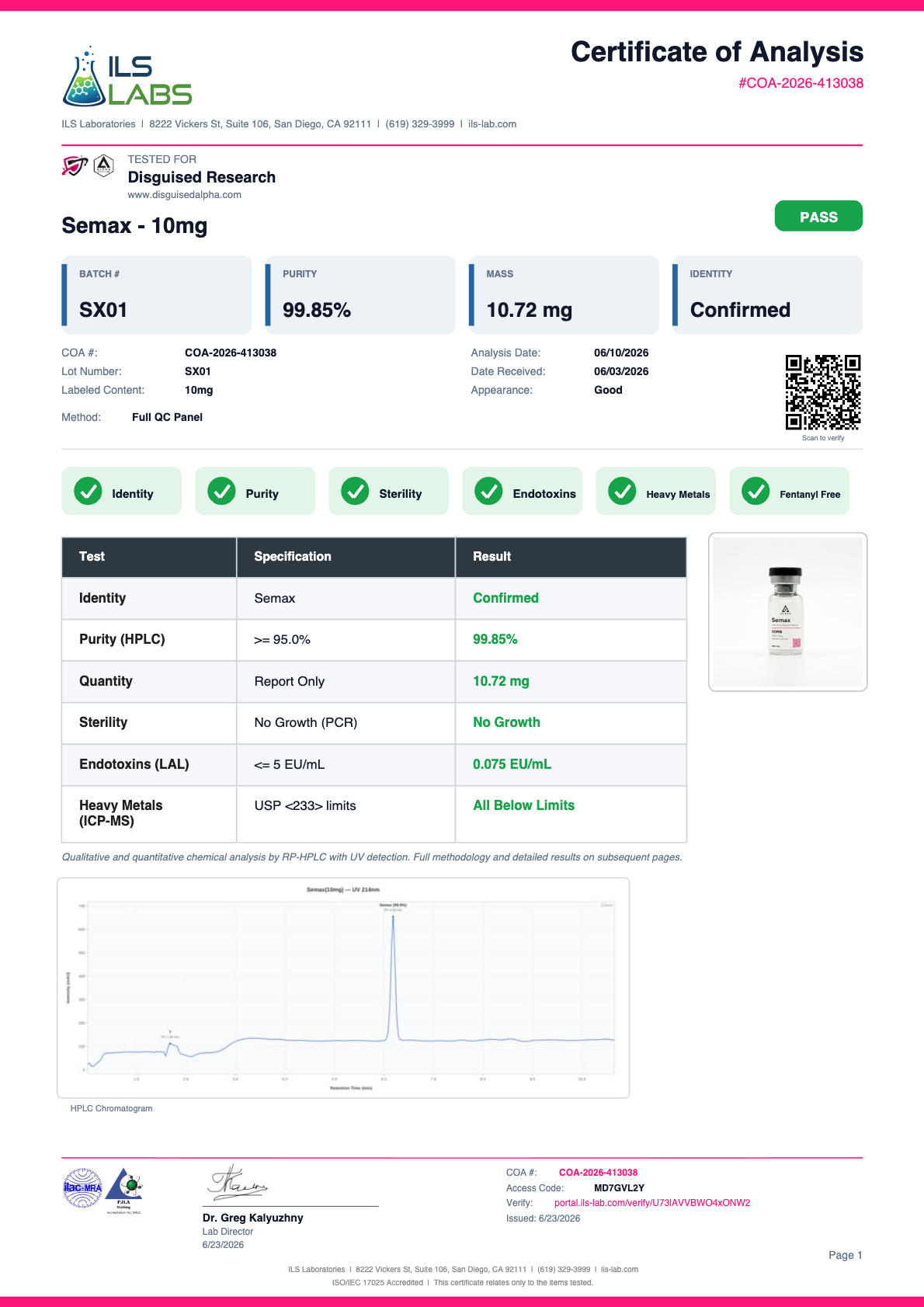Click the 0.075 EU/mL endotoxin result
Screen dimensions: 924x1307
pyautogui.click(x=512, y=764)
